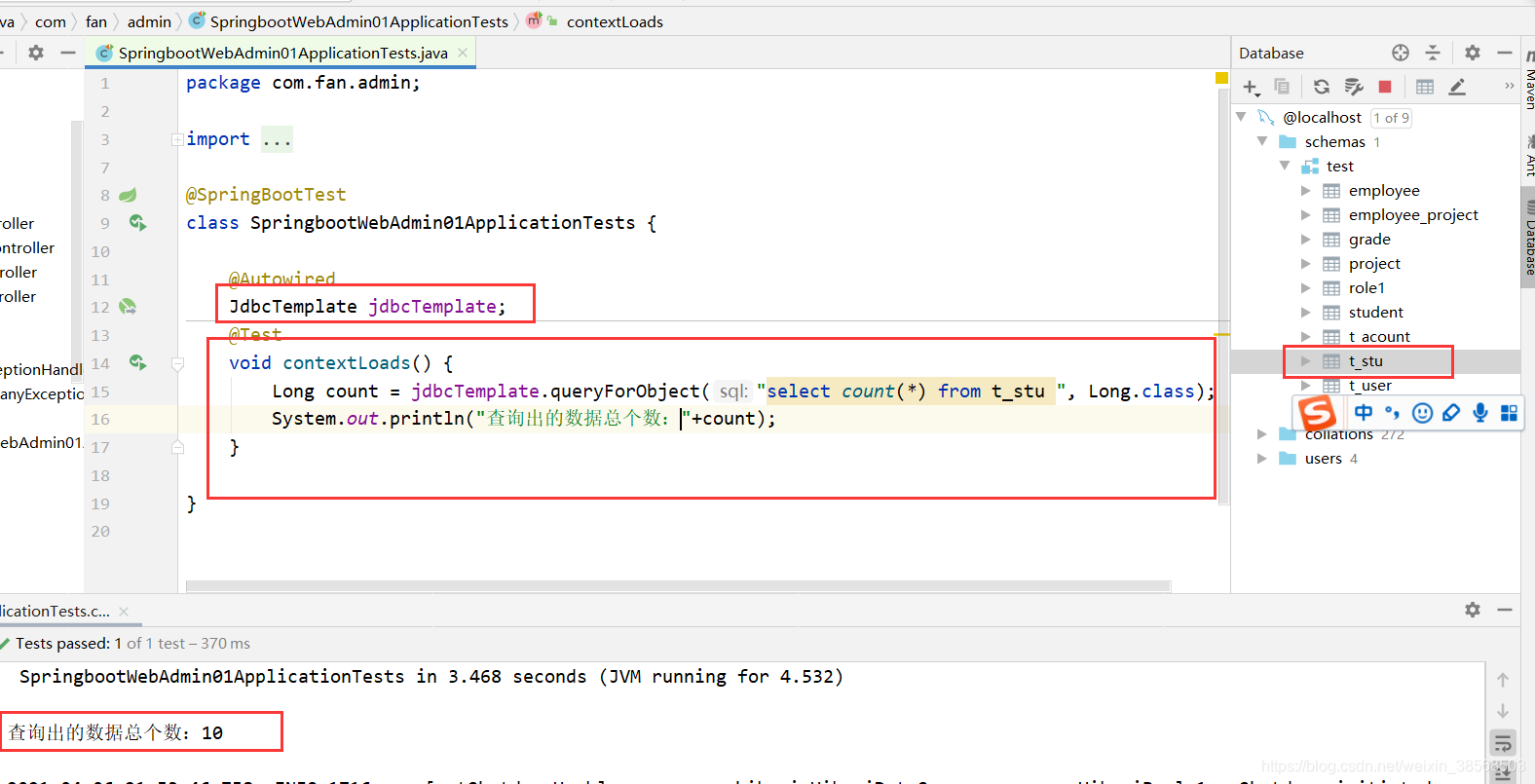Click the up arrow in the run console sidebar
The height and width of the screenshot is (784, 1535).
click(1503, 680)
